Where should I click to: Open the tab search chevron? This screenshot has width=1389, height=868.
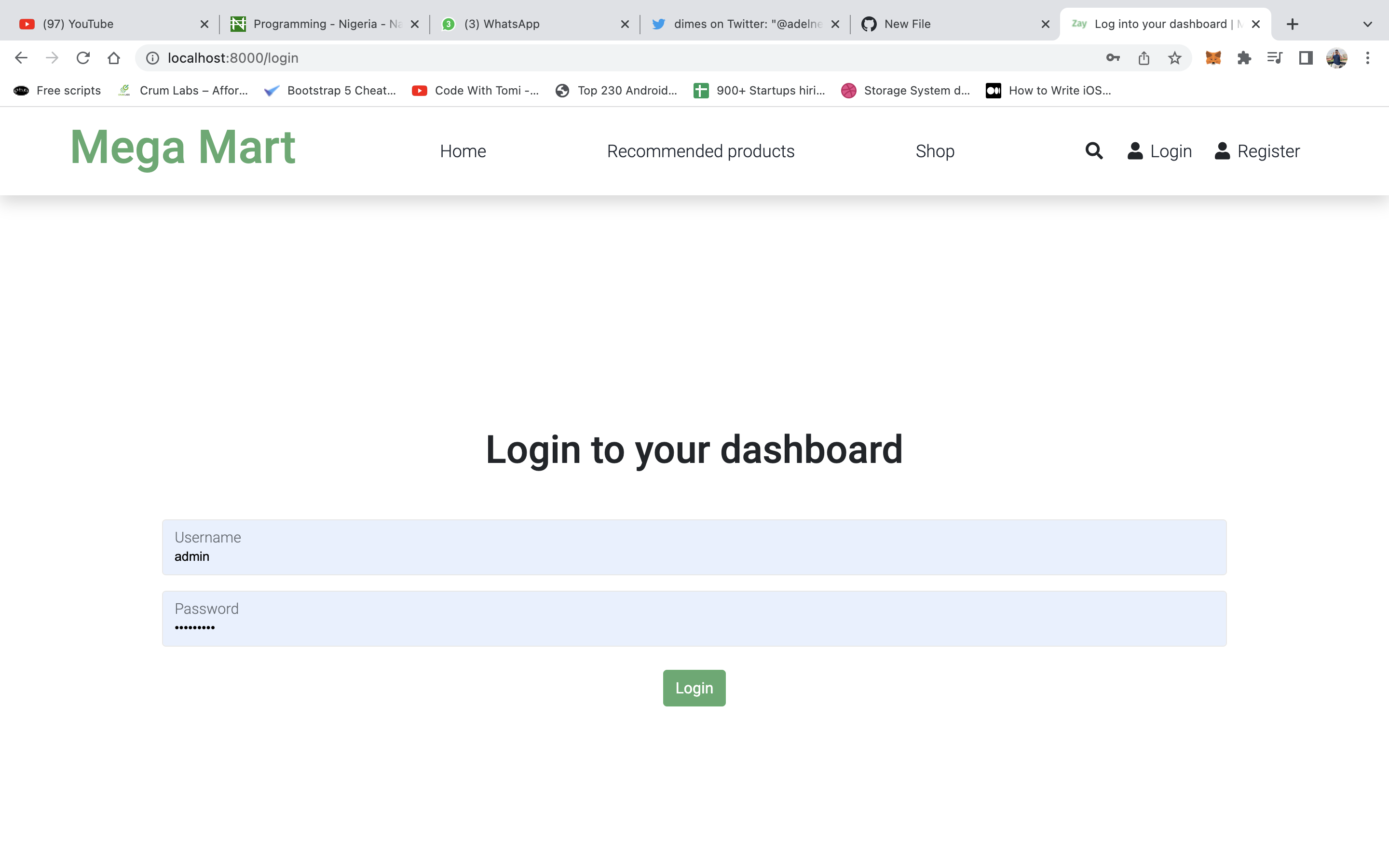pyautogui.click(x=1367, y=24)
